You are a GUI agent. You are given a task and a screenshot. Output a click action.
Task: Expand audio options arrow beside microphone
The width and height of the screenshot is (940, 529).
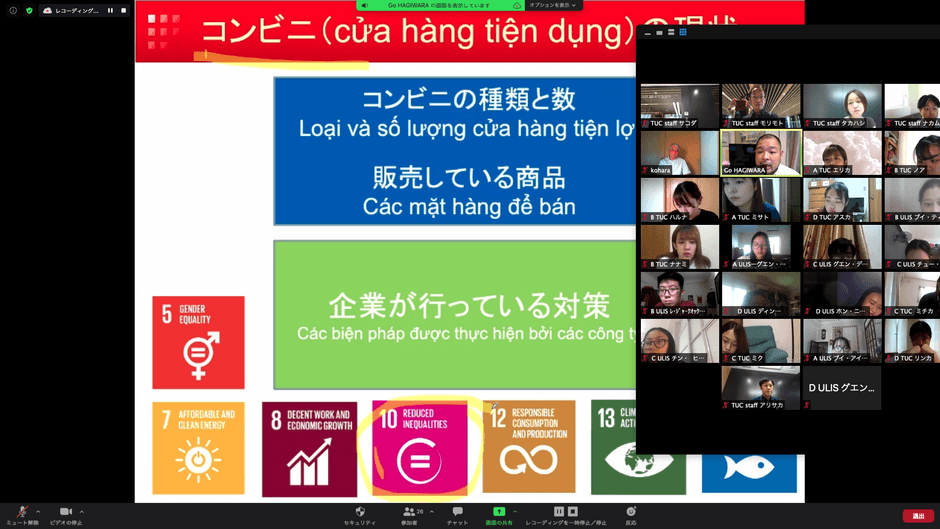point(38,511)
